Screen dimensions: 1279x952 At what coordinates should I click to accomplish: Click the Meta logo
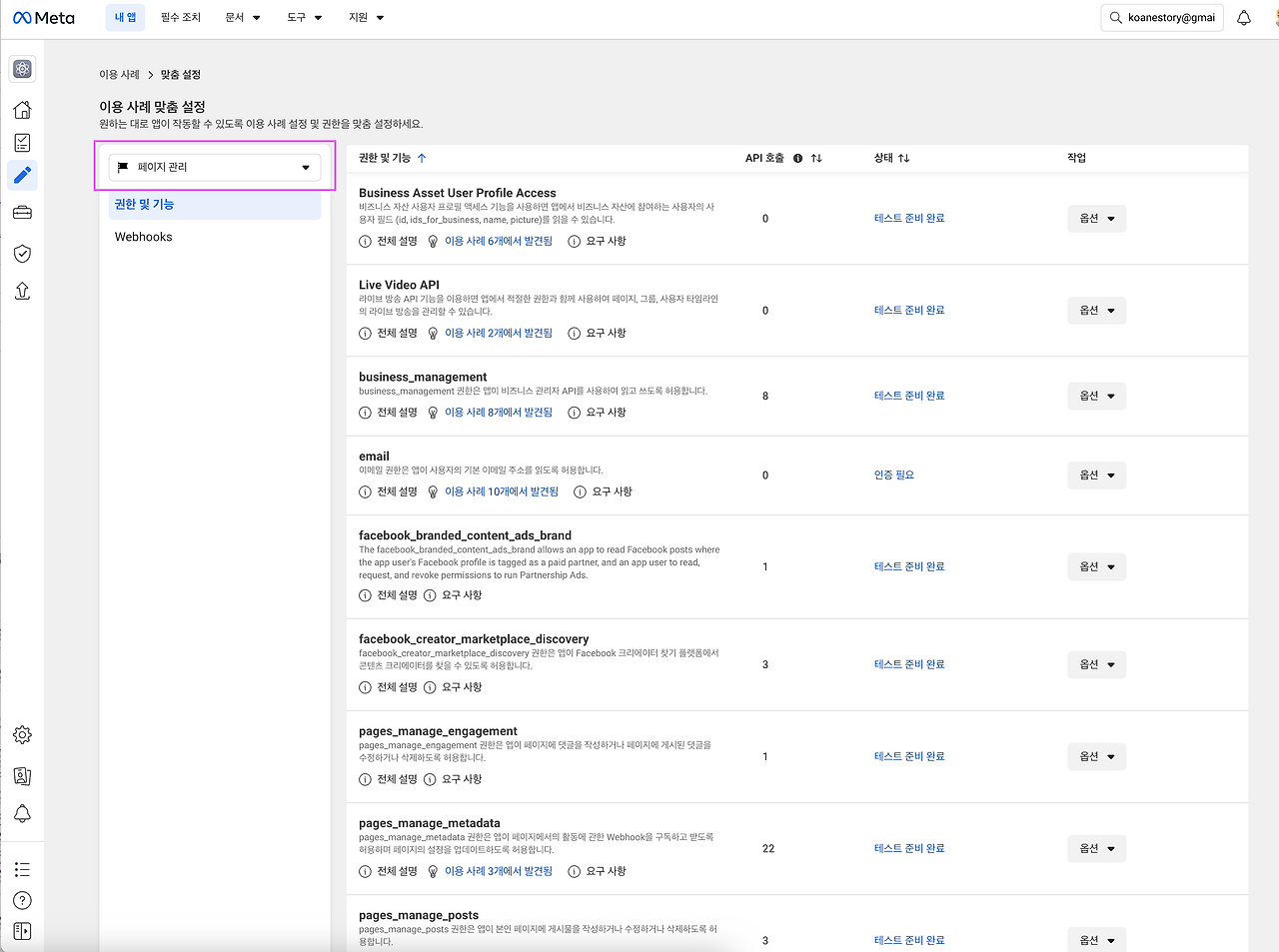tap(44, 18)
